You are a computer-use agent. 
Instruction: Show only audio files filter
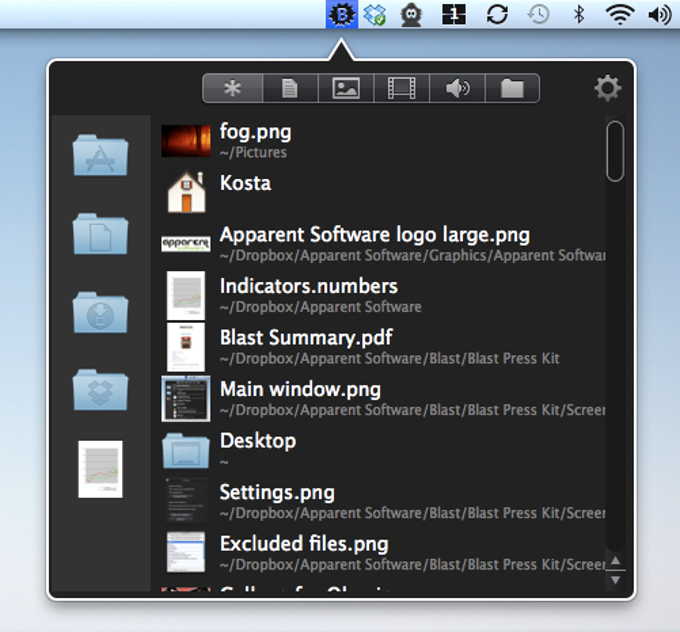tap(457, 89)
